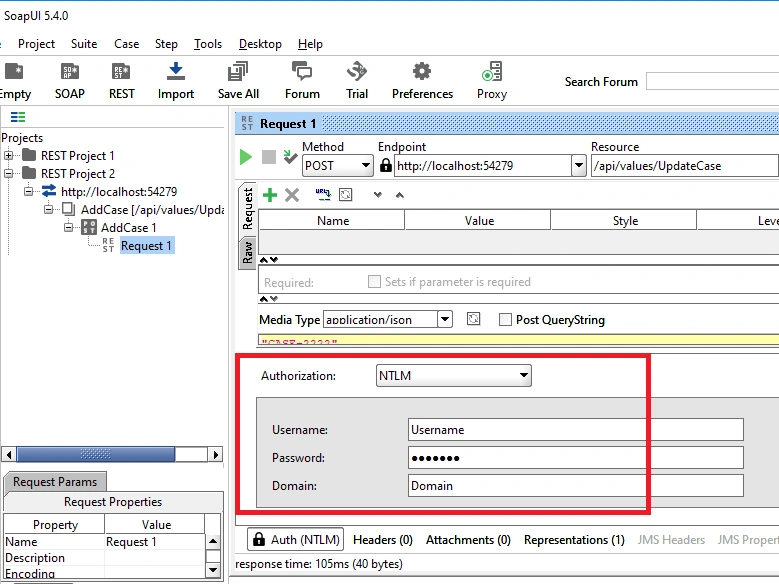Click in the Username input field
The image size is (779, 584).
pos(576,429)
